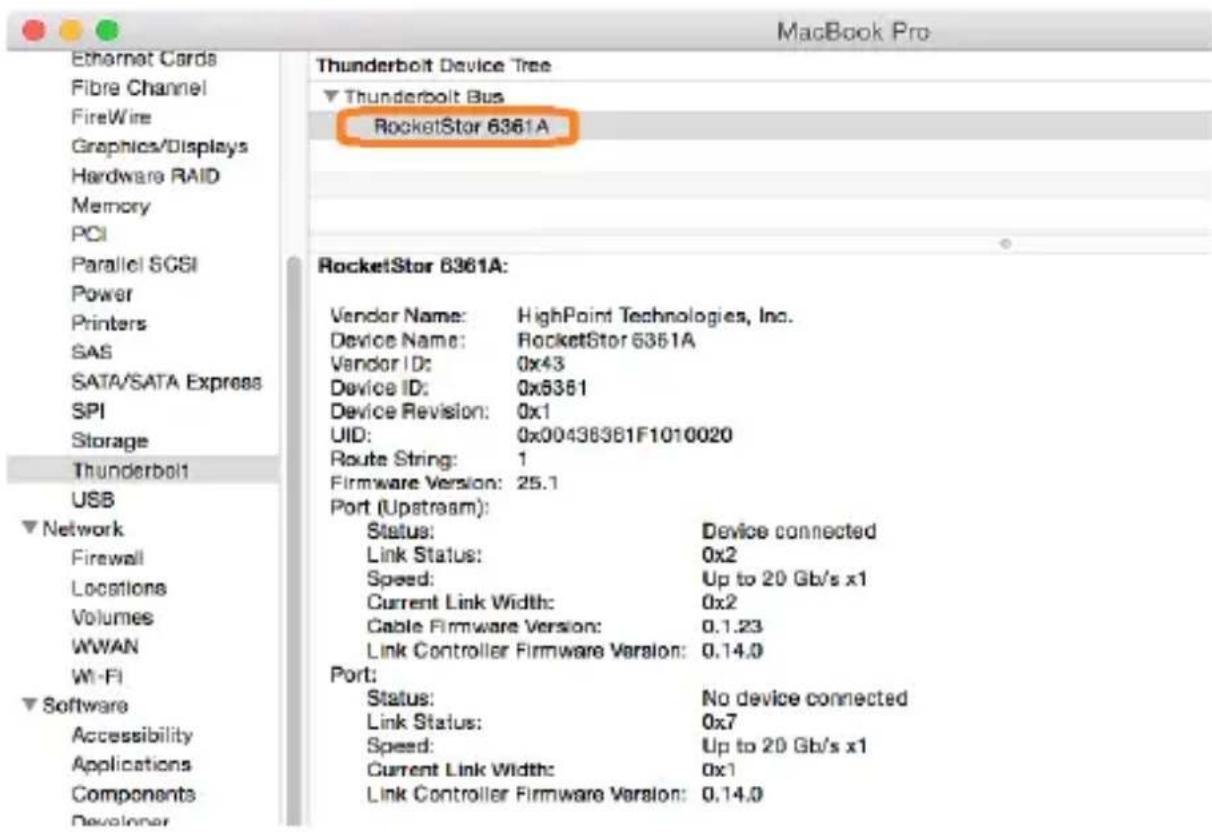This screenshot has width=1212, height=832.
Task: Select PCI in the sidebar
Action: (89, 234)
